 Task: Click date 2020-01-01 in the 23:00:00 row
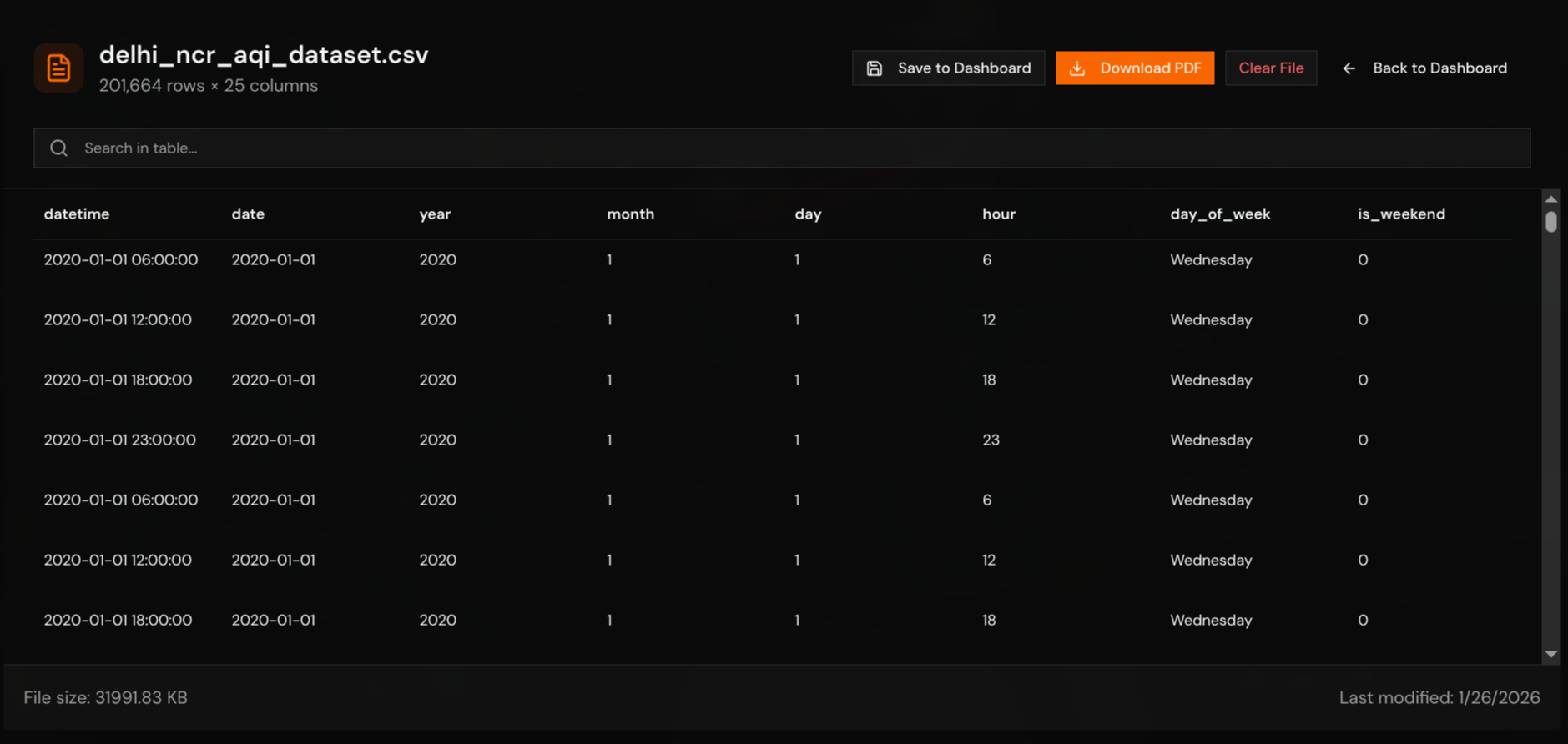tap(273, 440)
